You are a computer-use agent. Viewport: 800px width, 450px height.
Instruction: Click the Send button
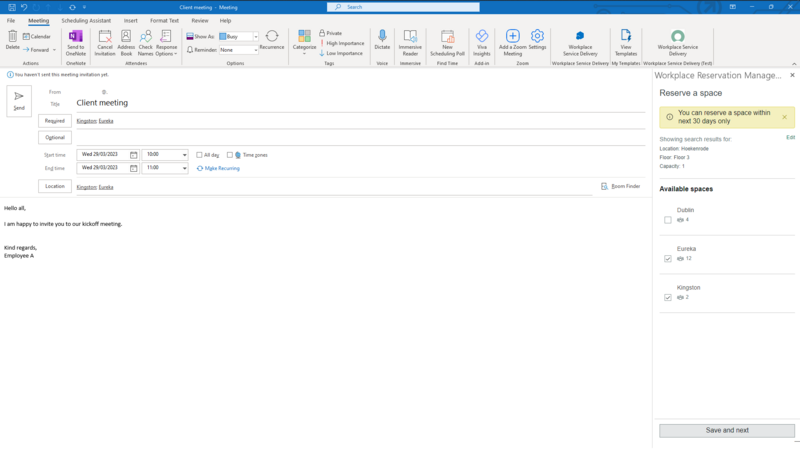(19, 101)
